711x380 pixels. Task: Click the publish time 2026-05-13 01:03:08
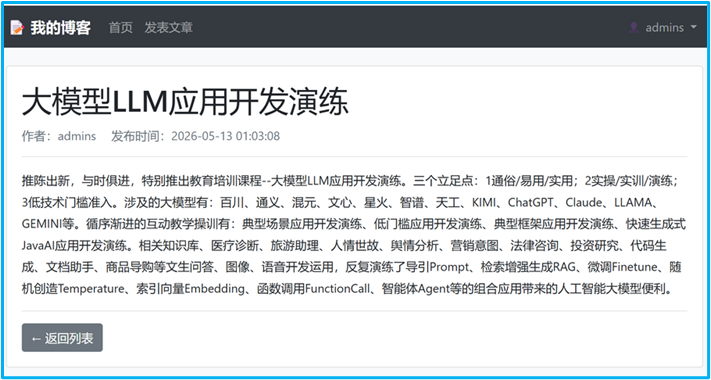(225, 136)
